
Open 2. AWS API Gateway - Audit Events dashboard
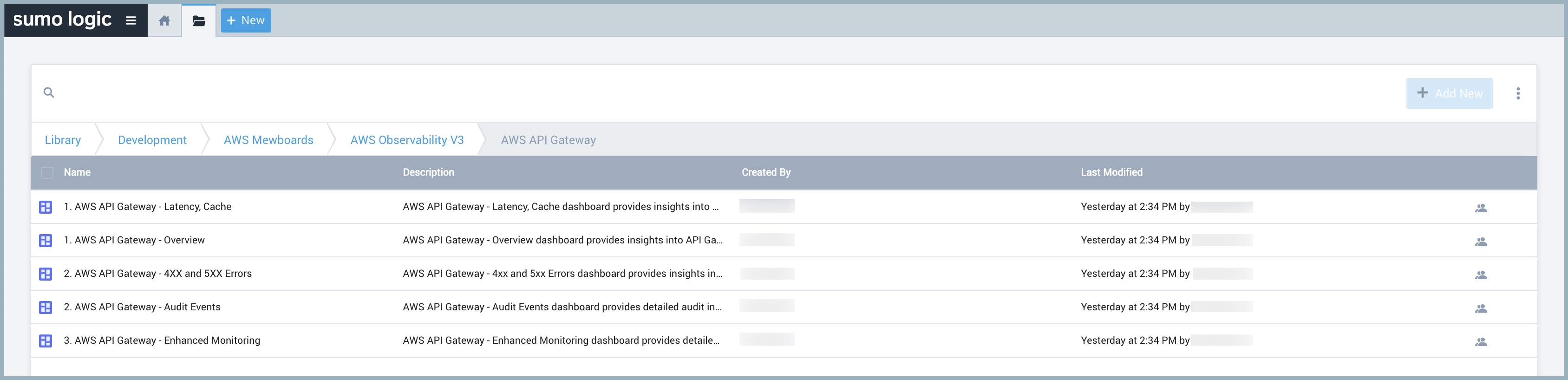(143, 307)
